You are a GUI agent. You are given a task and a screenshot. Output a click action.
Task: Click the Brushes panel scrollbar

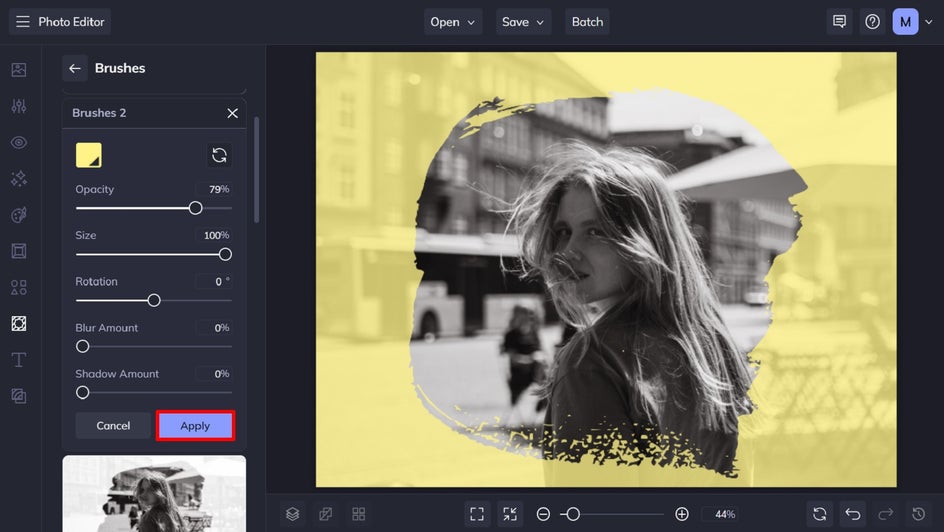pyautogui.click(x=256, y=170)
